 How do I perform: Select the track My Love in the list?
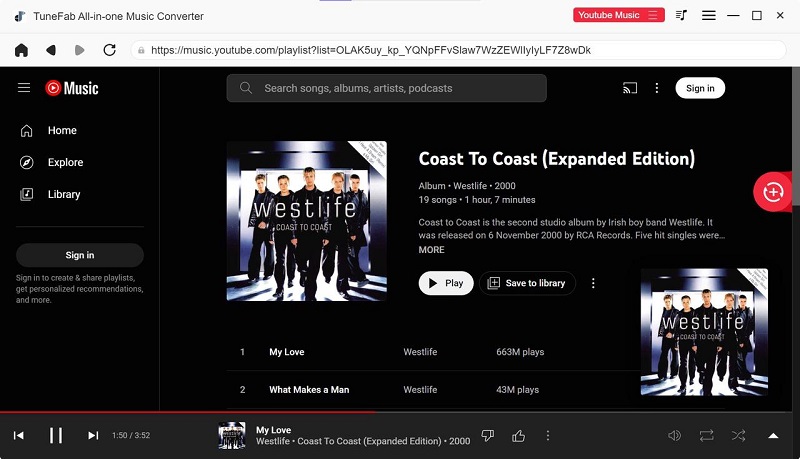click(287, 352)
